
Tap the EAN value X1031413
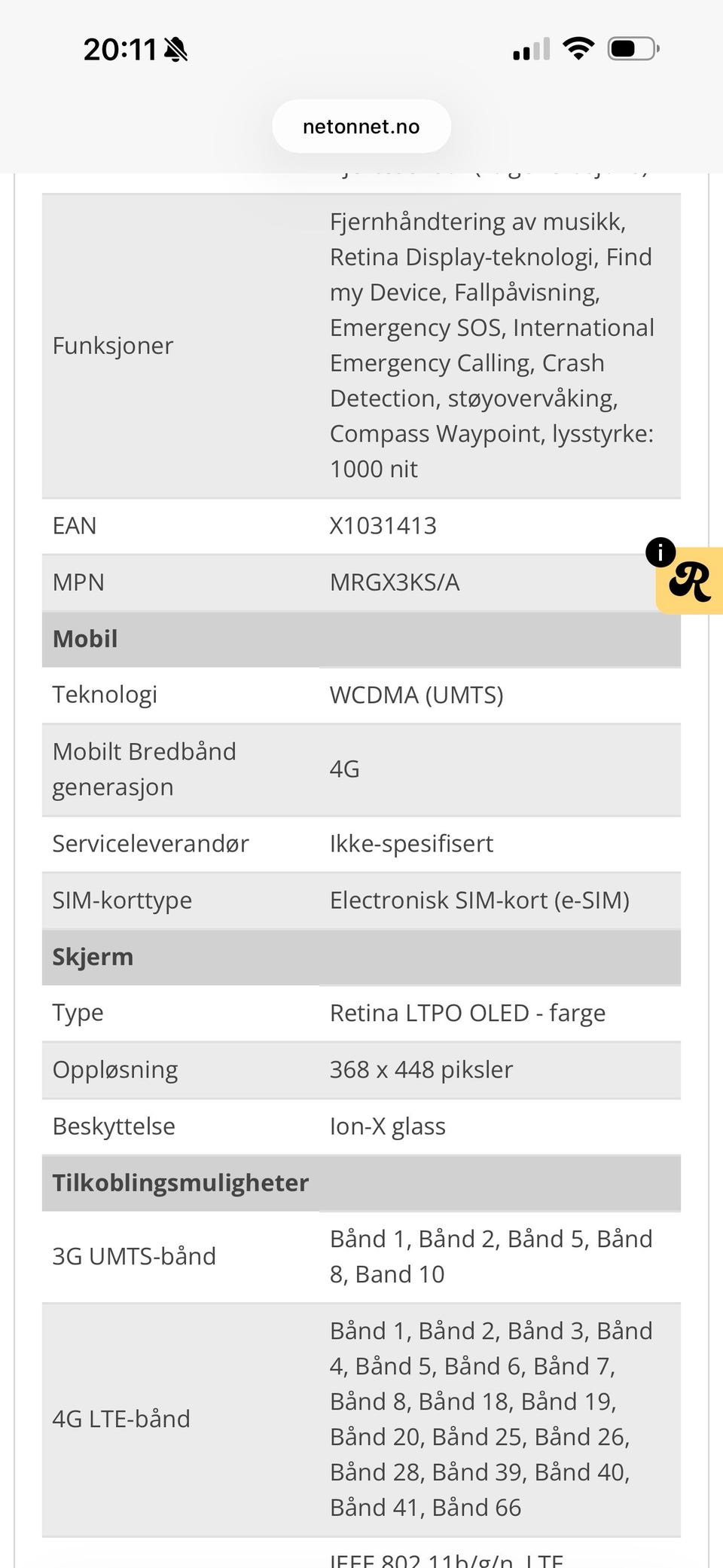pos(383,525)
